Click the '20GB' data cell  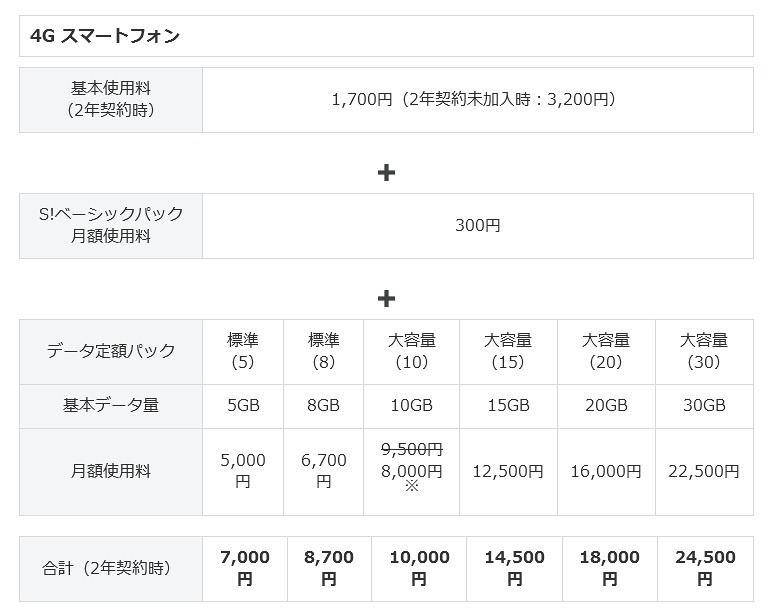(x=606, y=406)
